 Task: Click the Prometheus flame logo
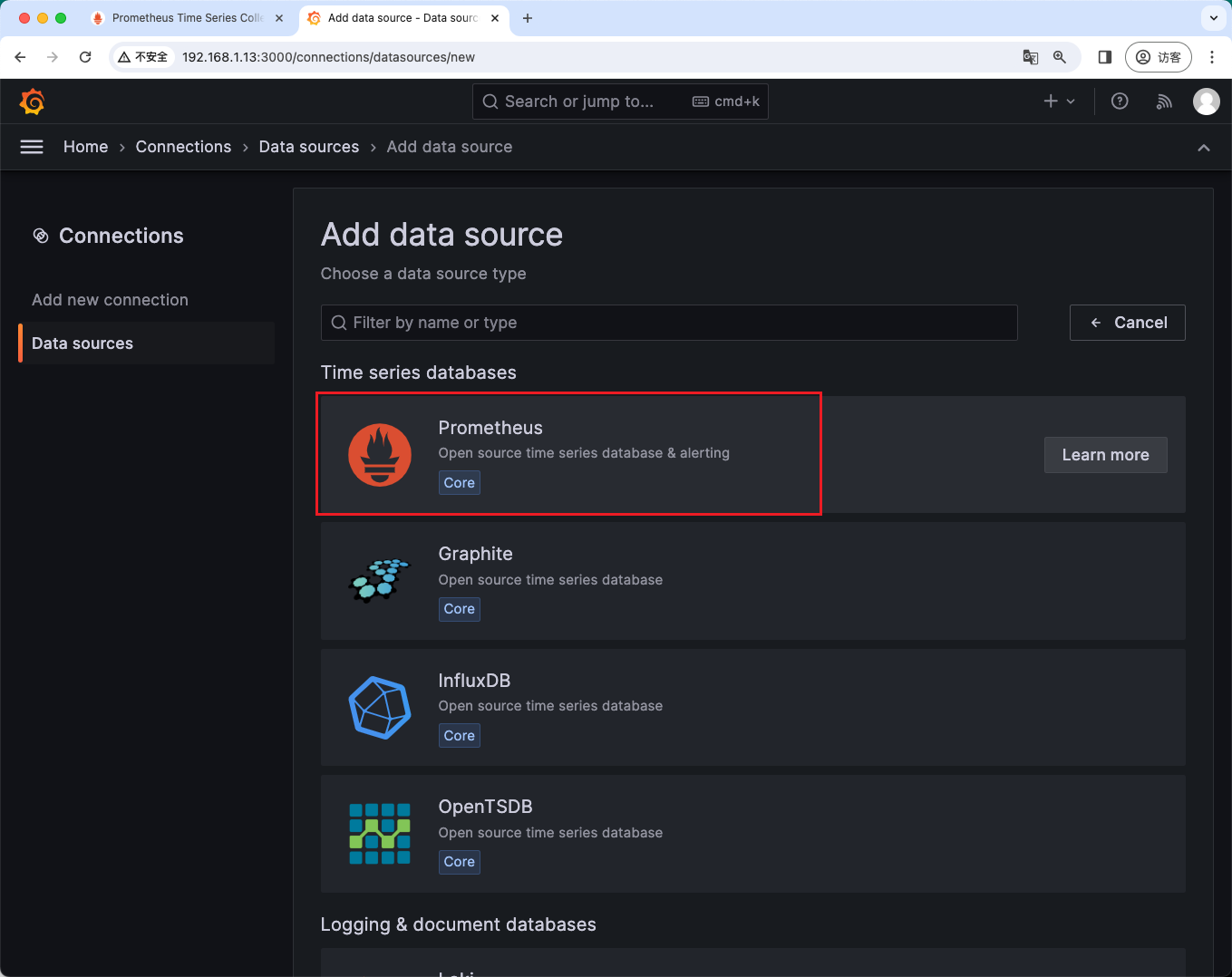tap(380, 455)
